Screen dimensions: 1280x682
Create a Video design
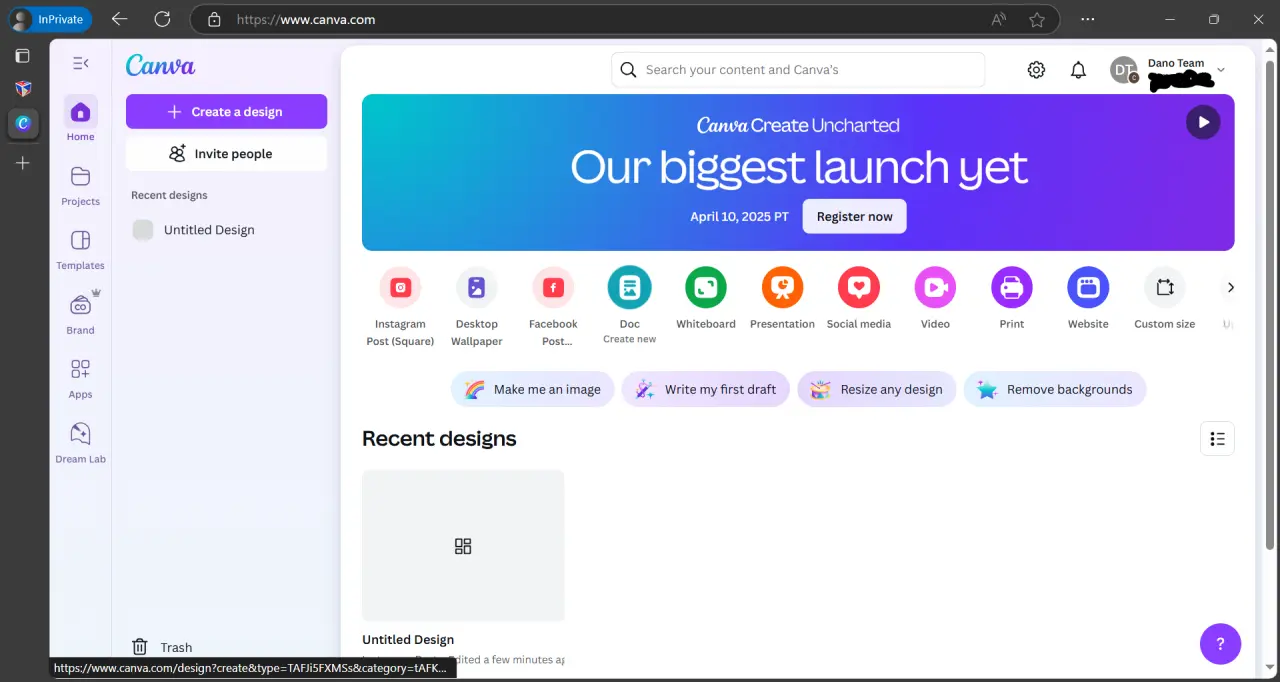tap(935, 298)
